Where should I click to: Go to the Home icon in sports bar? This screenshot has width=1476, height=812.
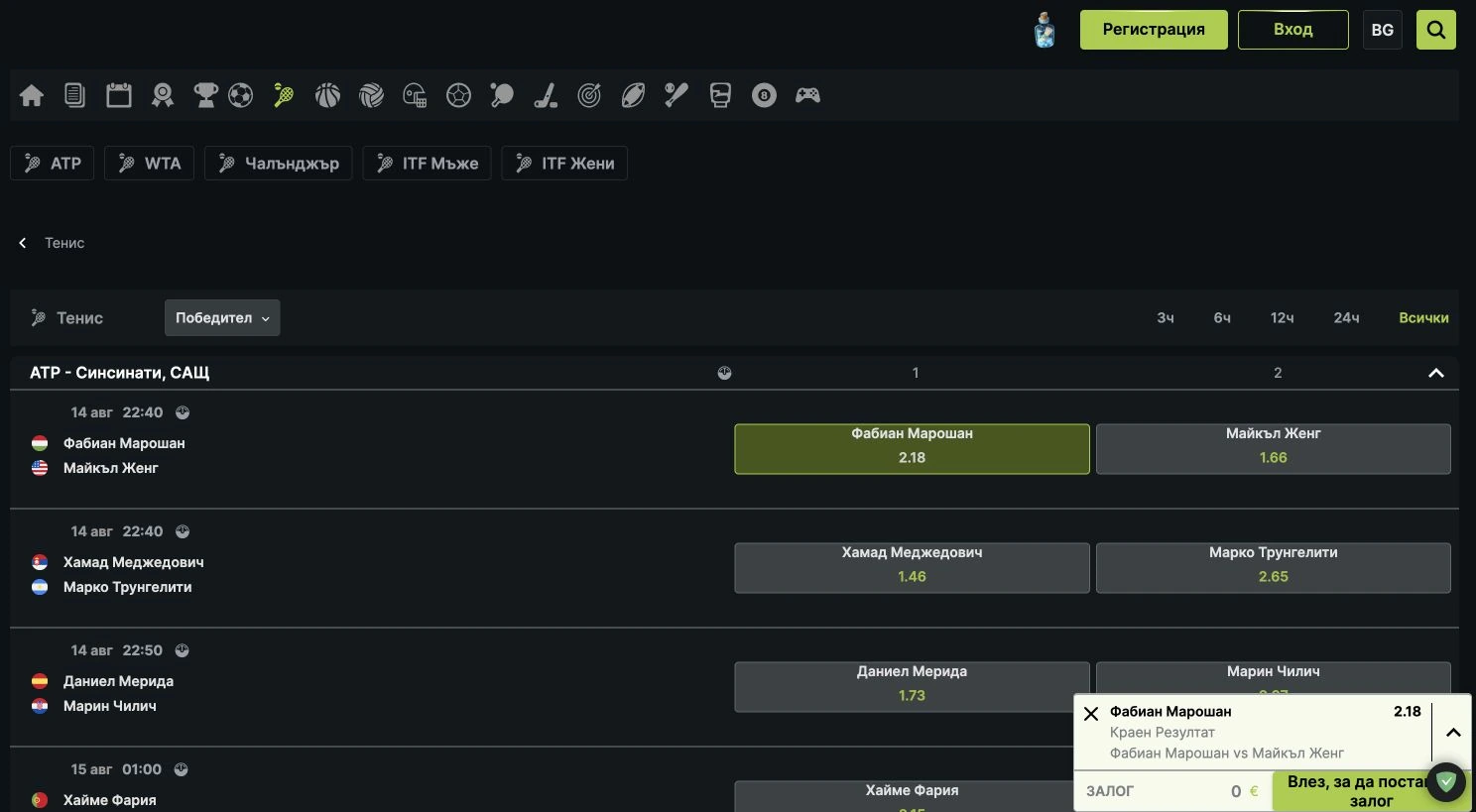tap(32, 95)
